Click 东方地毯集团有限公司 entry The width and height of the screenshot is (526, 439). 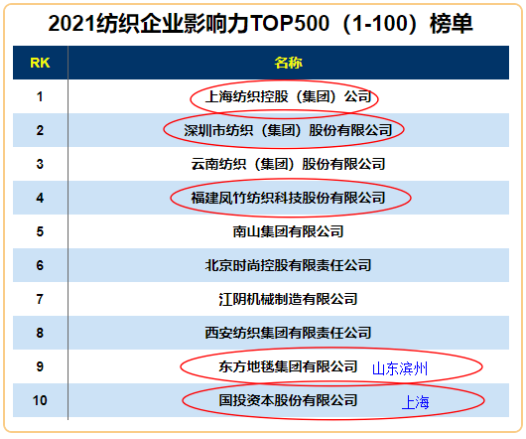pyautogui.click(x=288, y=367)
